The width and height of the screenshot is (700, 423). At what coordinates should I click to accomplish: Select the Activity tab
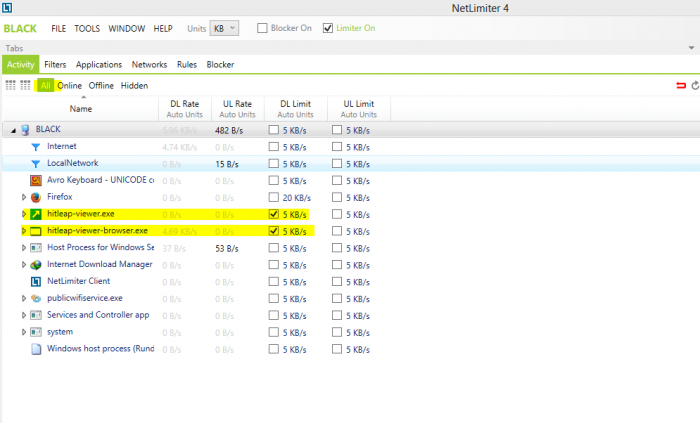pyautogui.click(x=21, y=65)
